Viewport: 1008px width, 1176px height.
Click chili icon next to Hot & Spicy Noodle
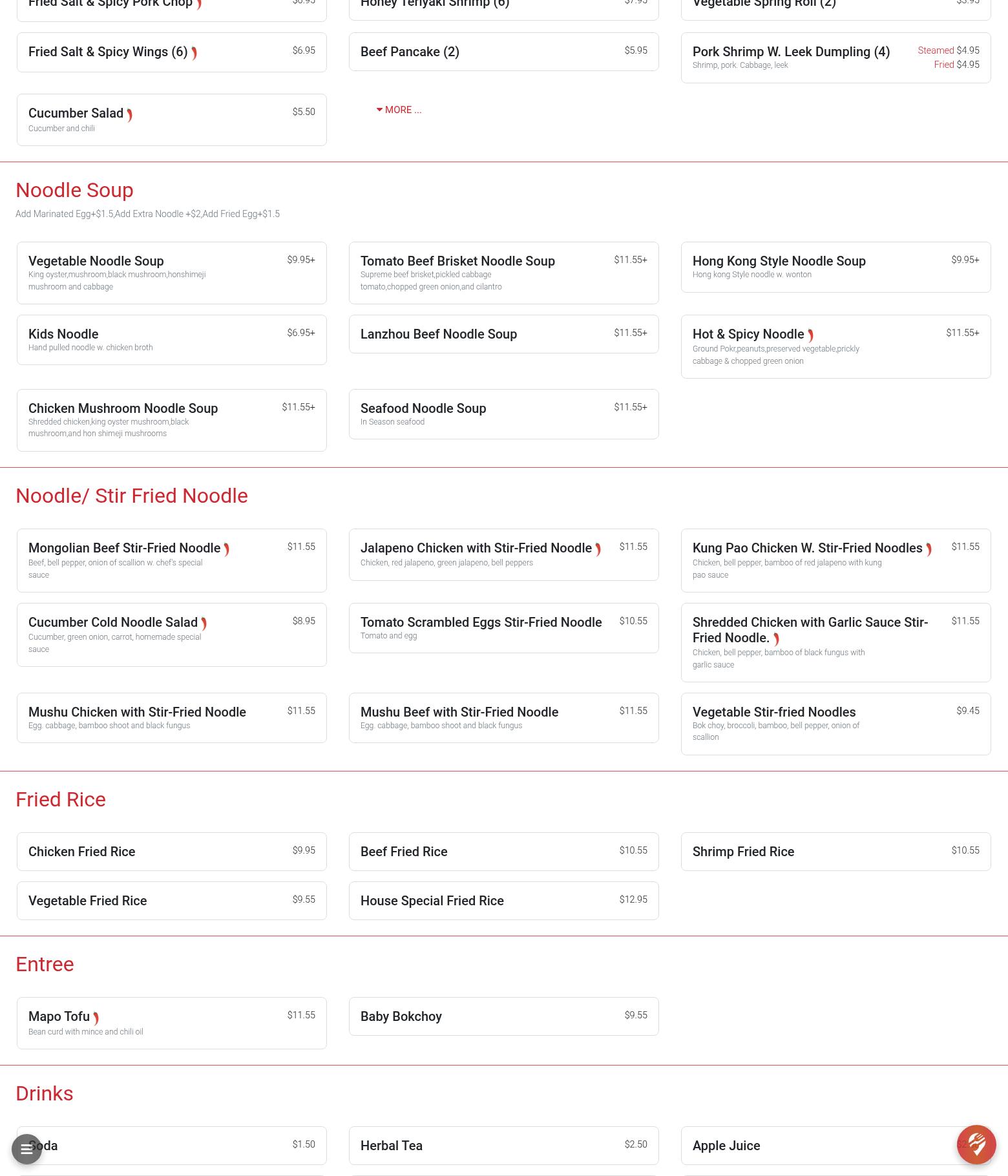tap(810, 336)
